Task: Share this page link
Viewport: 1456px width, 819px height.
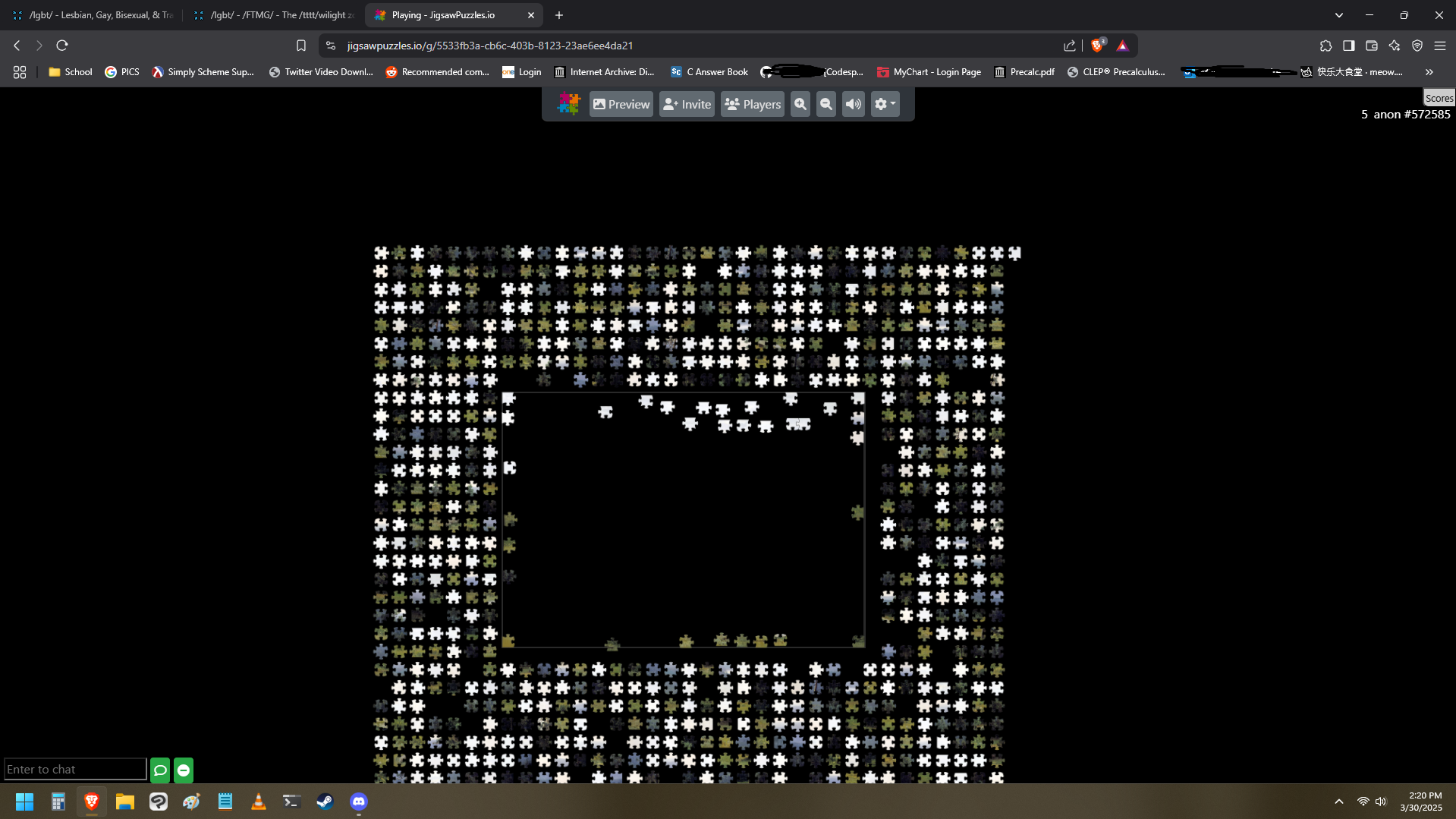Action: click(1070, 46)
